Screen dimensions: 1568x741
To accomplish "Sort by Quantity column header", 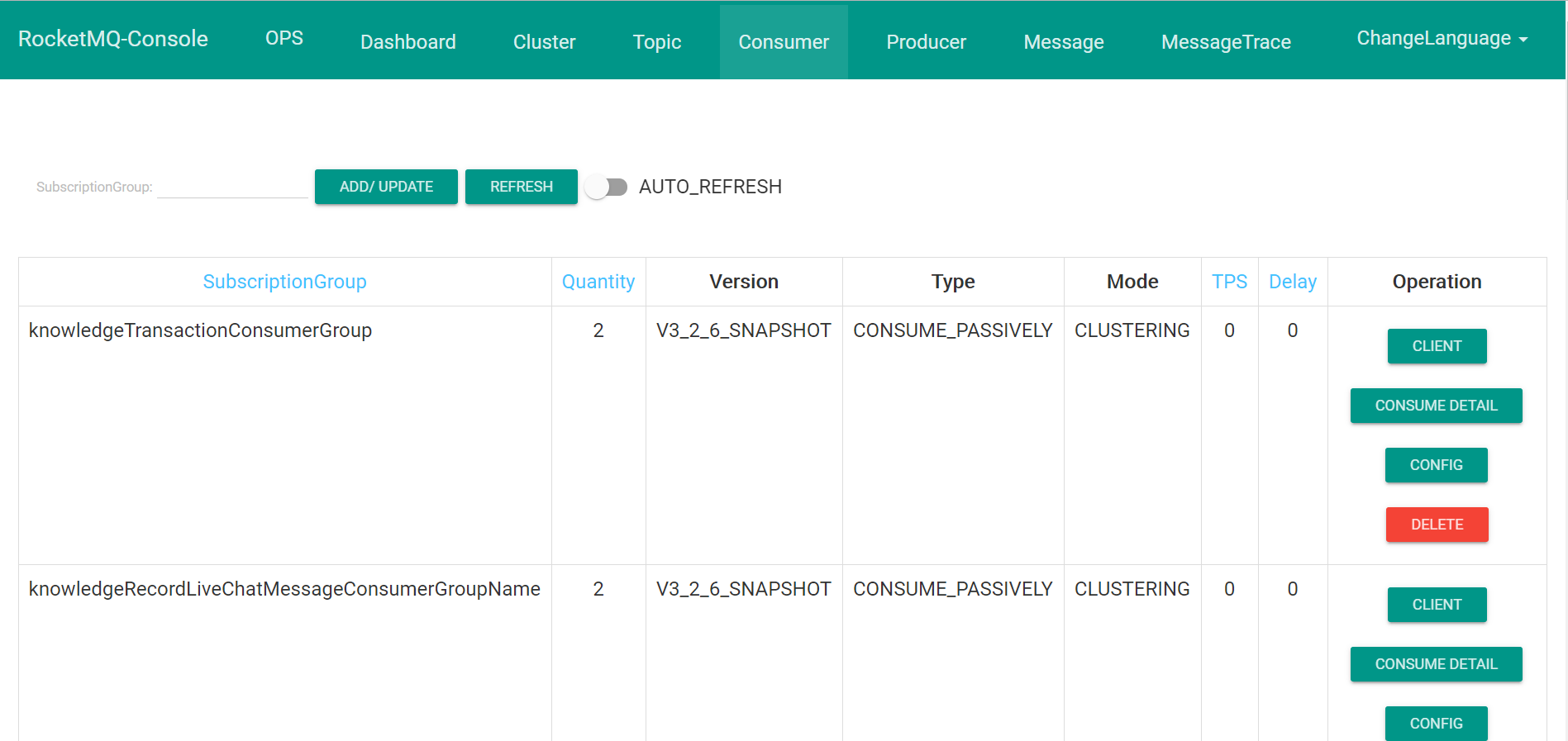I will 598,282.
